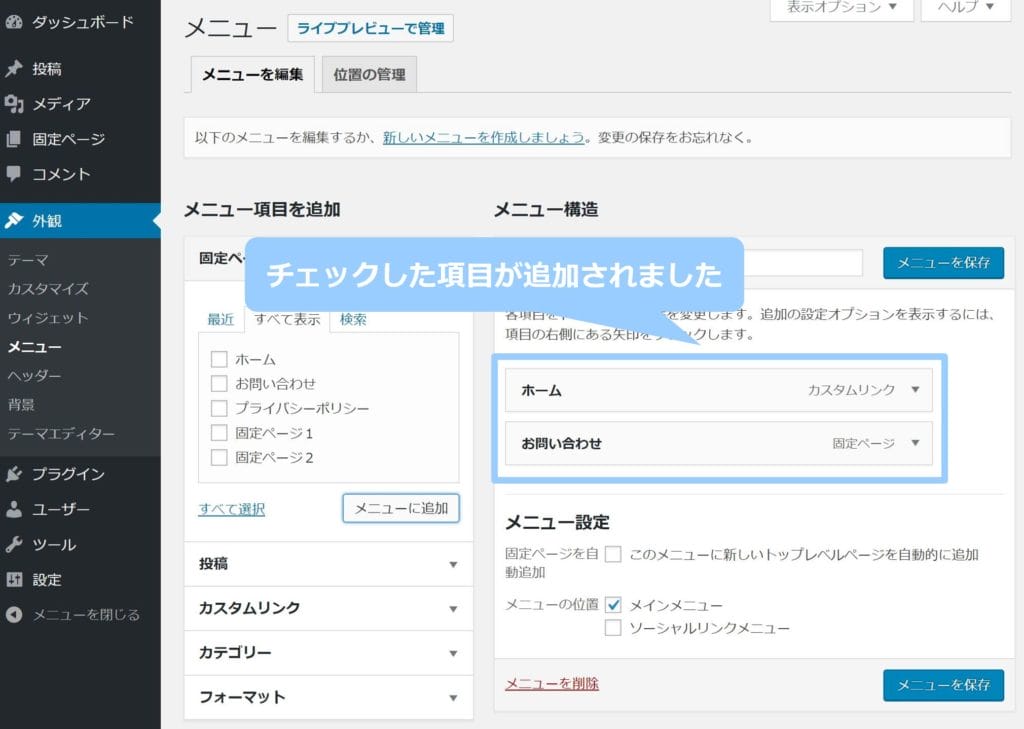Screen dimensions: 1024x729
Task: Collapse sidebar with メニューを閉じる arrow icon
Action: pyautogui.click(x=14, y=615)
